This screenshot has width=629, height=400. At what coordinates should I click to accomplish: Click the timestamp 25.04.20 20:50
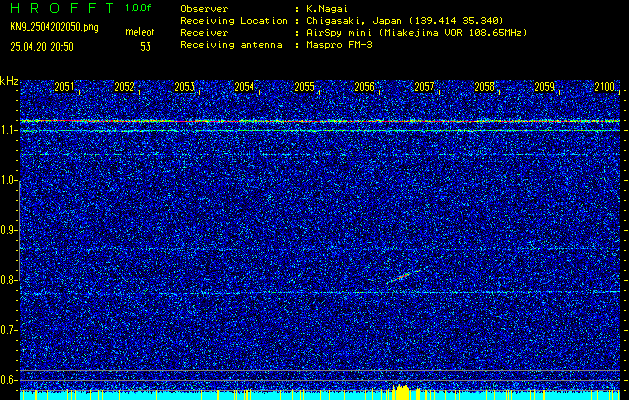pos(42,47)
